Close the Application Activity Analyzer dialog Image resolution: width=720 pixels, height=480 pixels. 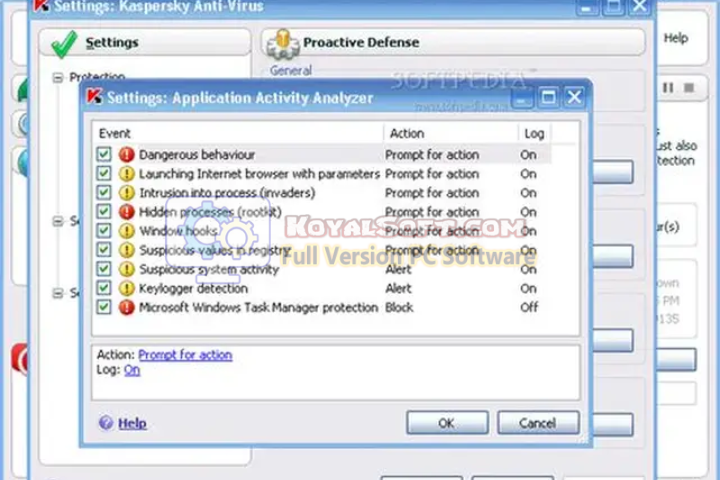(x=574, y=97)
